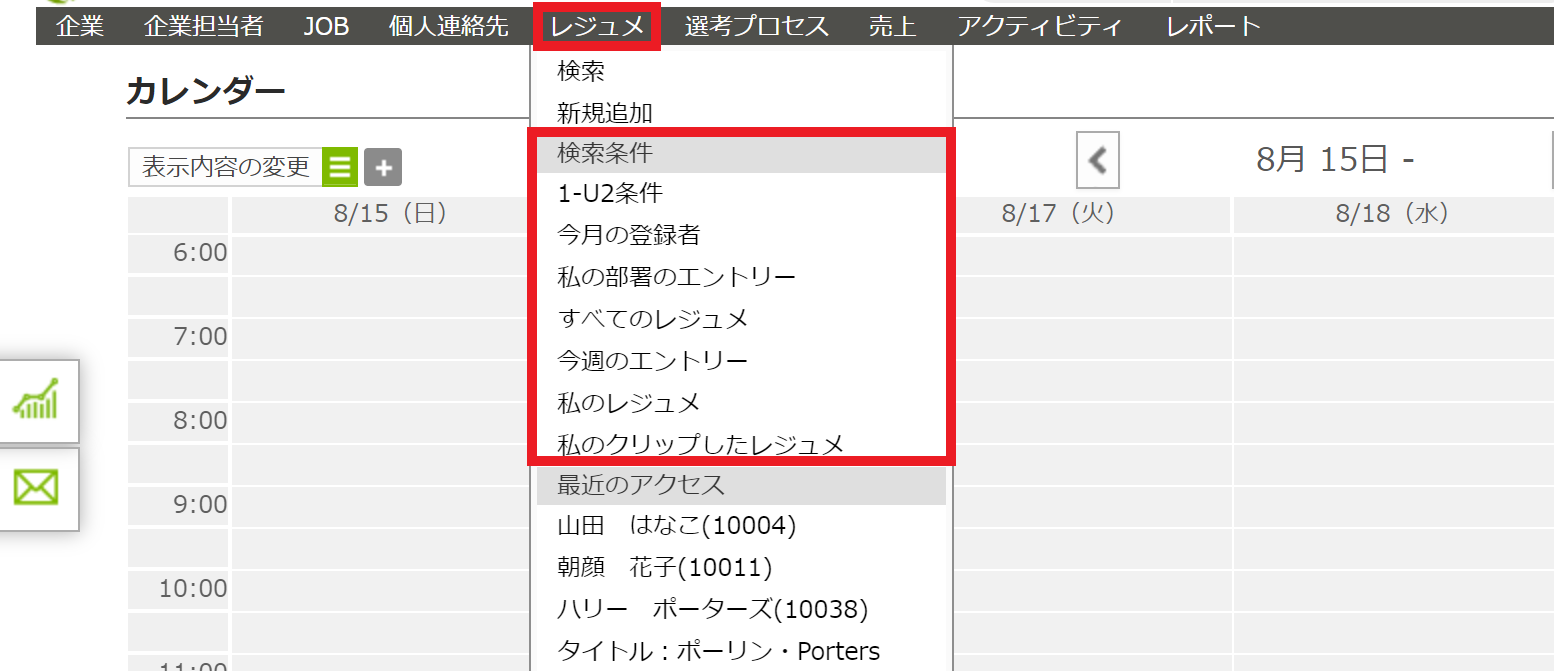The image size is (1554, 671).
Task: Open the green chart report side icon
Action: click(35, 400)
